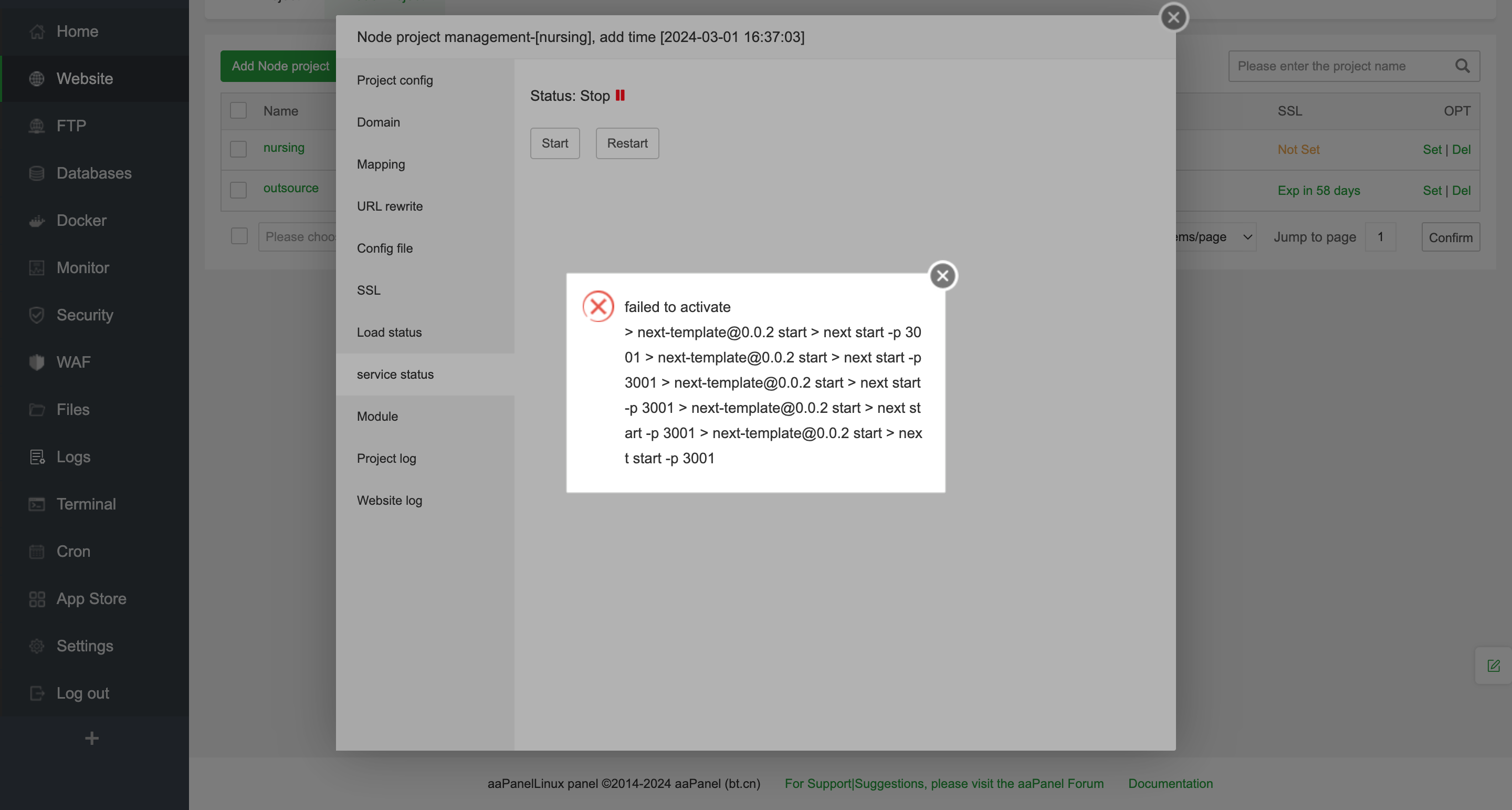The height and width of the screenshot is (810, 1512).
Task: Close the failed to activate error popup
Action: click(x=943, y=275)
